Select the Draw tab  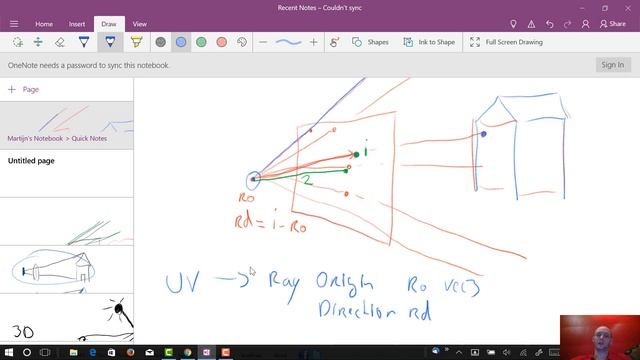109,24
